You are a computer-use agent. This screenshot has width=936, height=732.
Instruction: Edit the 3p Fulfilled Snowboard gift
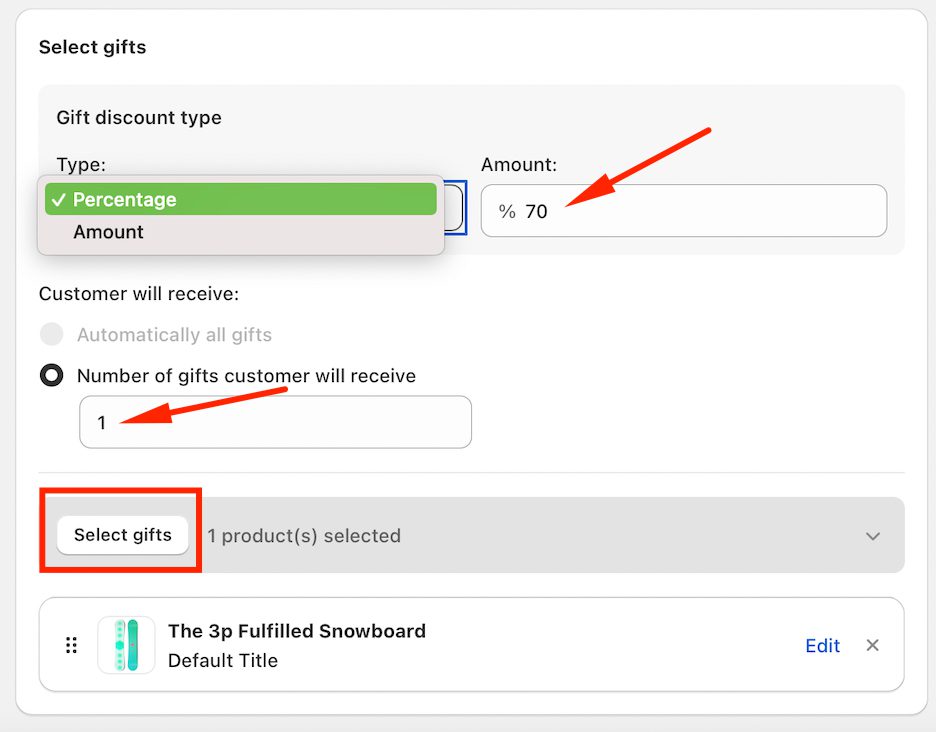click(822, 646)
